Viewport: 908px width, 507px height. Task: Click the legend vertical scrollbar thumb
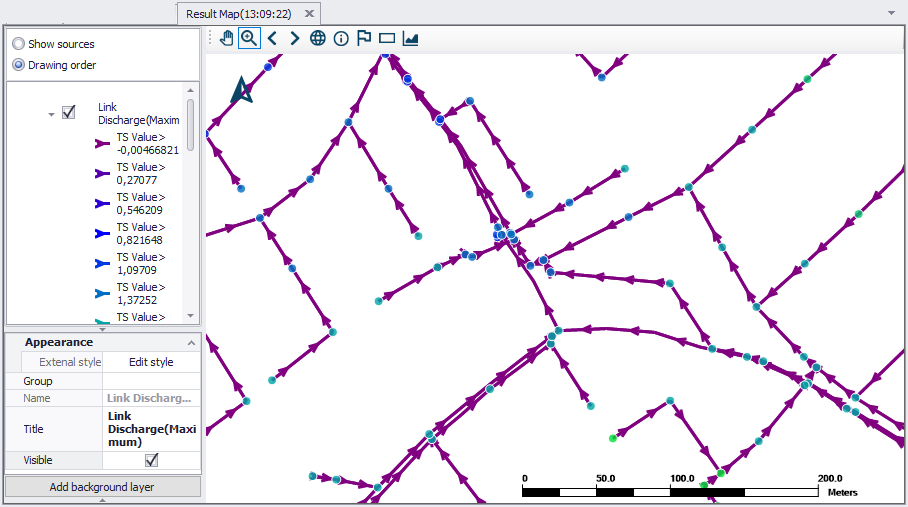click(x=190, y=126)
